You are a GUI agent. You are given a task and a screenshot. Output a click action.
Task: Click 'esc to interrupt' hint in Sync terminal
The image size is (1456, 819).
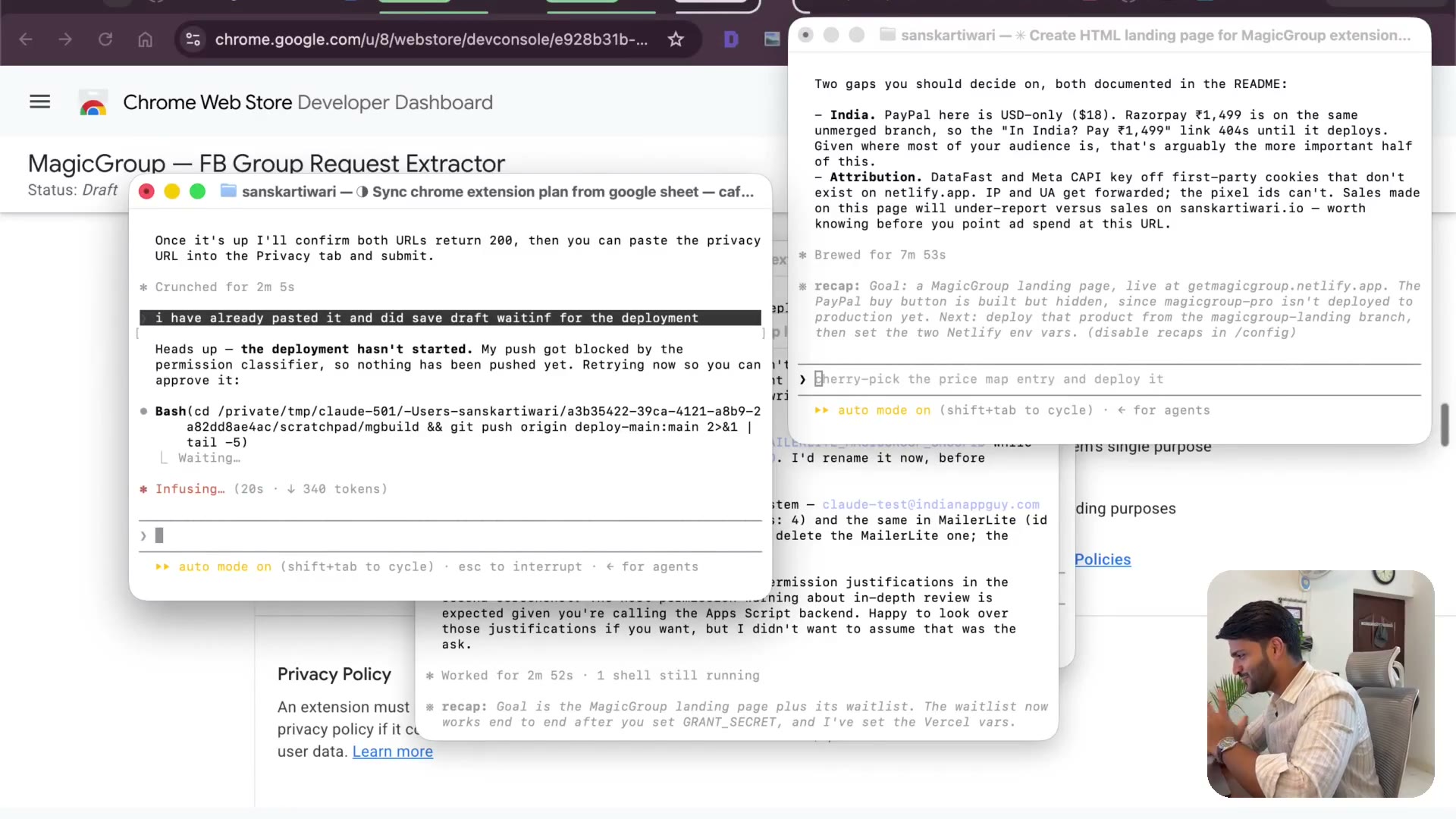tap(519, 566)
